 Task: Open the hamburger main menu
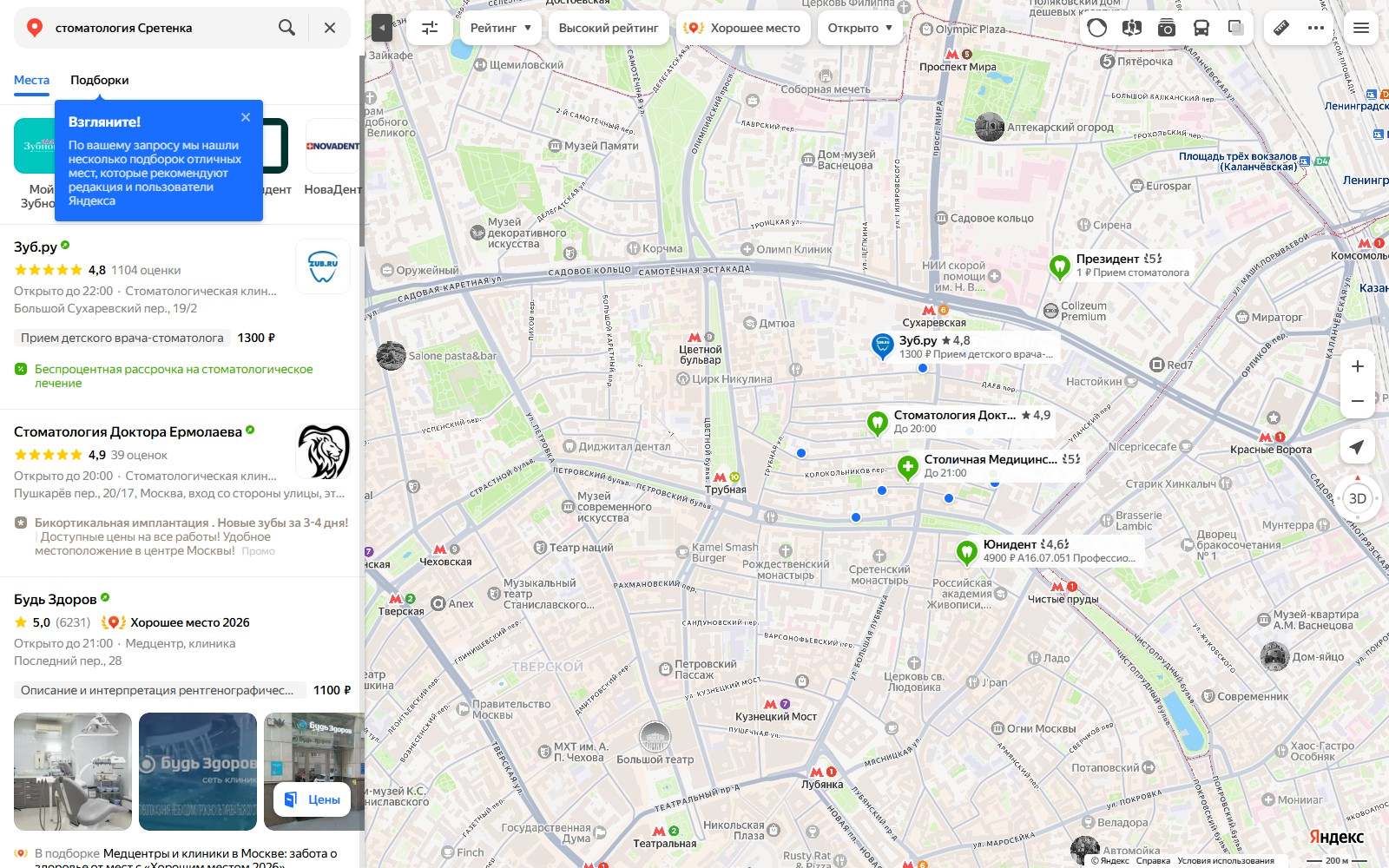tap(1361, 28)
